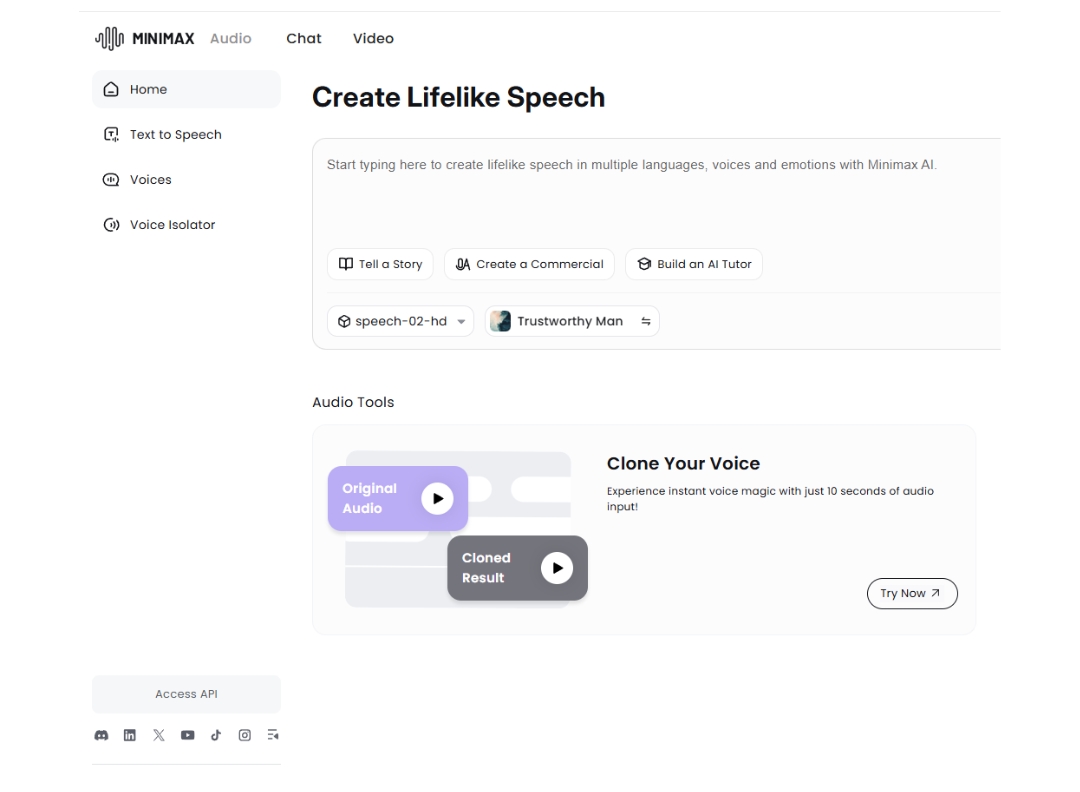1080x792 pixels.
Task: Switch to the Chat tab
Action: (304, 39)
